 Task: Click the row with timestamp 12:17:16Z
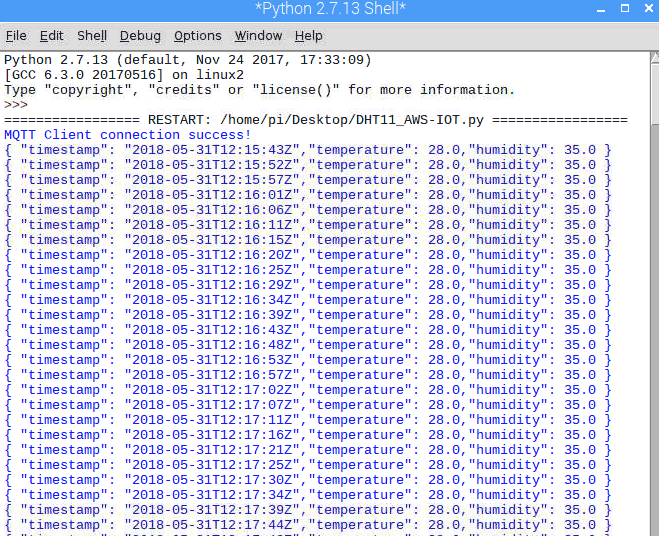point(308,435)
